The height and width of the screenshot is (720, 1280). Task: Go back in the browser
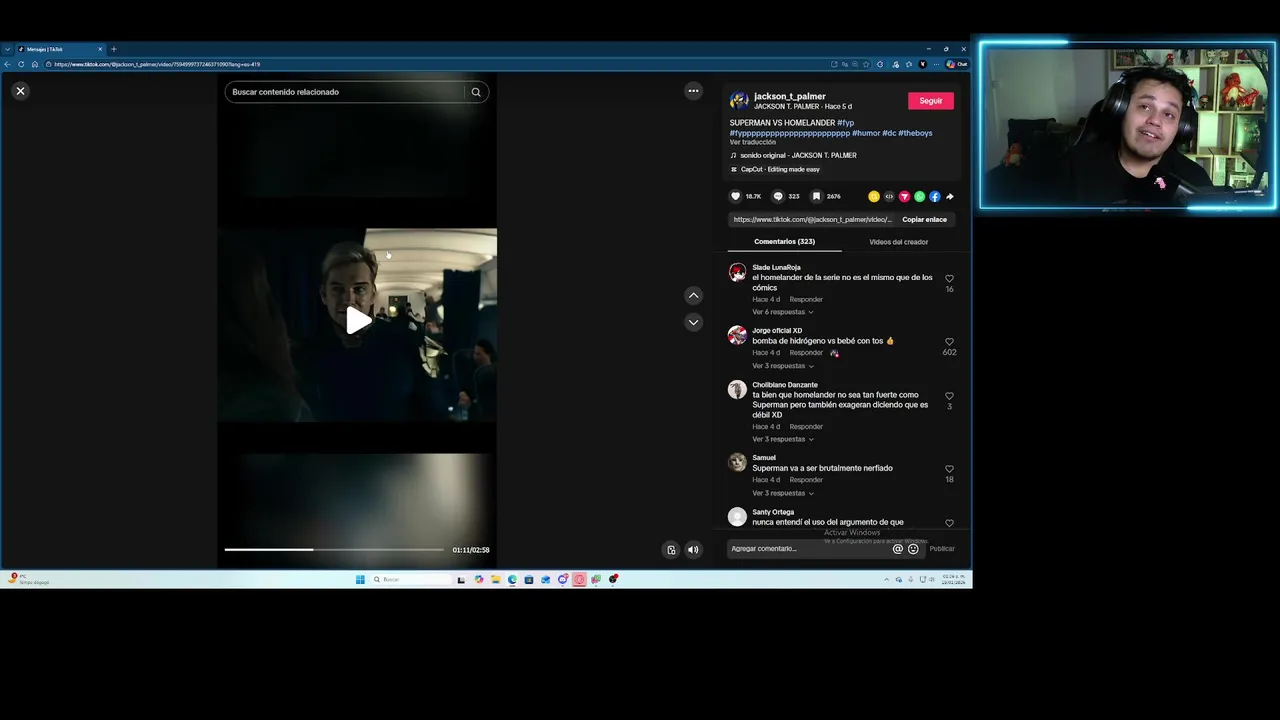click(7, 64)
